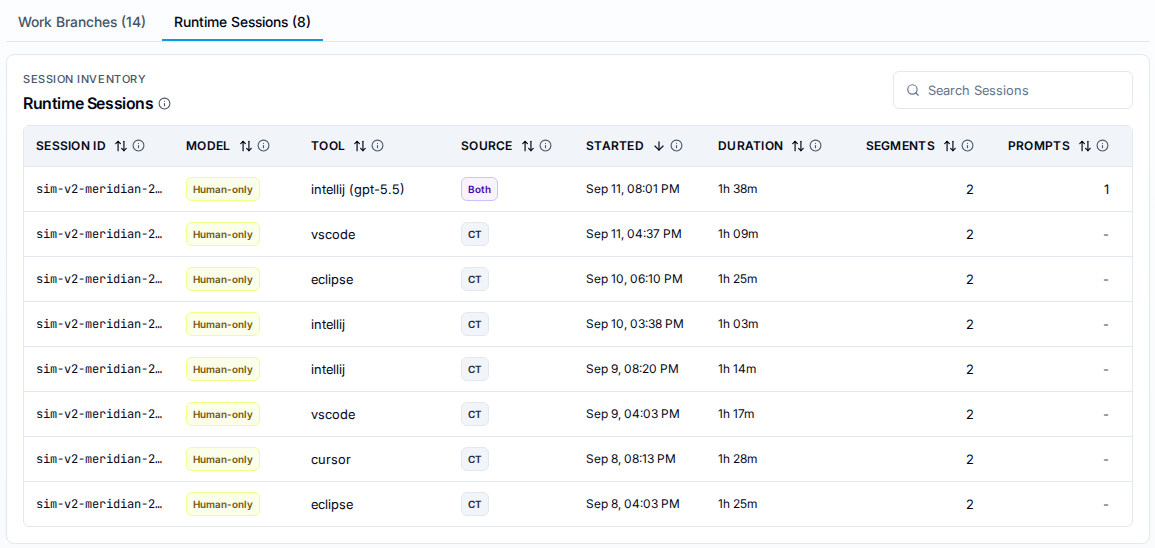Select Runtime Sessions (8) tab

(242, 21)
